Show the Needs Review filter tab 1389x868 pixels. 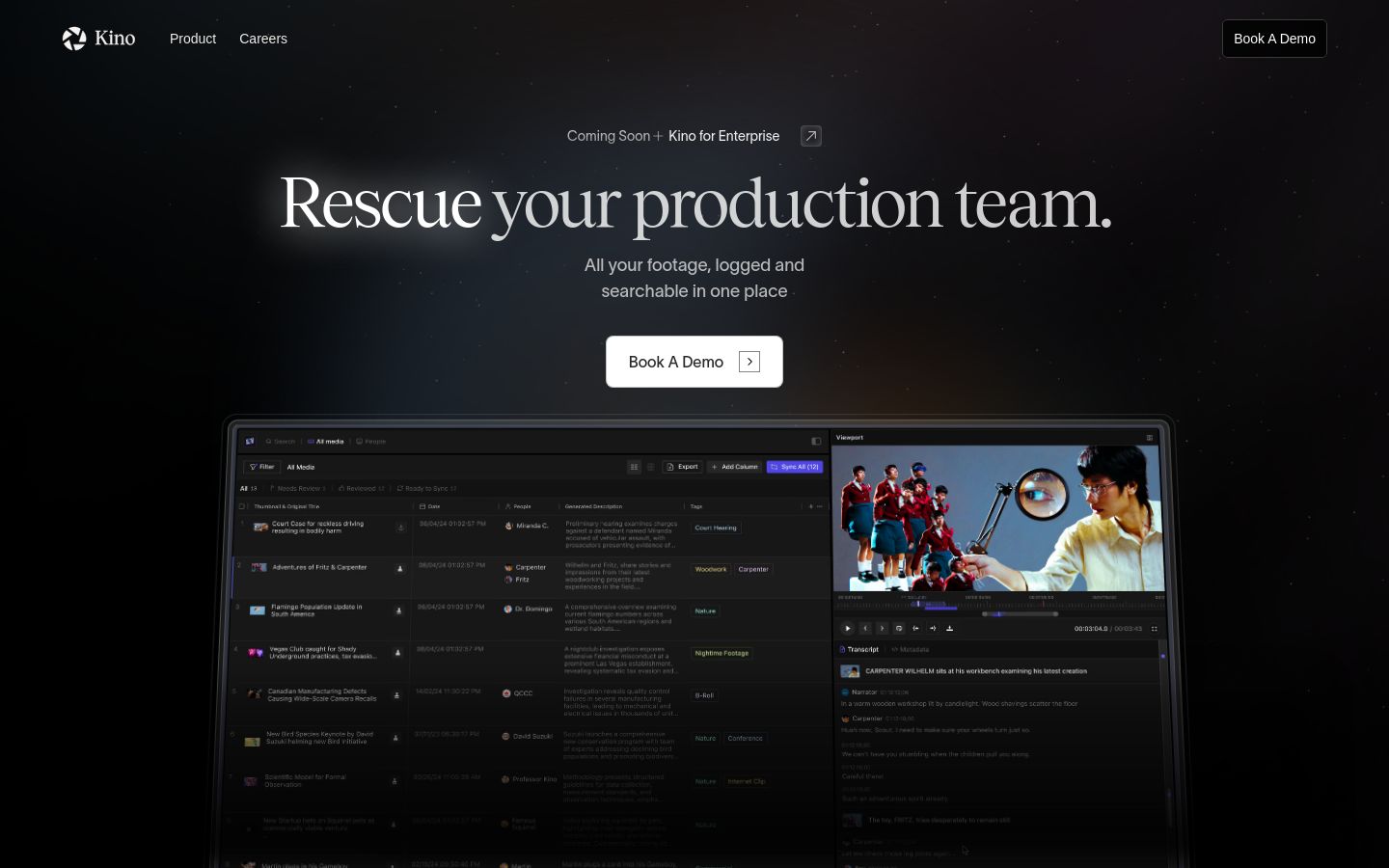[298, 489]
